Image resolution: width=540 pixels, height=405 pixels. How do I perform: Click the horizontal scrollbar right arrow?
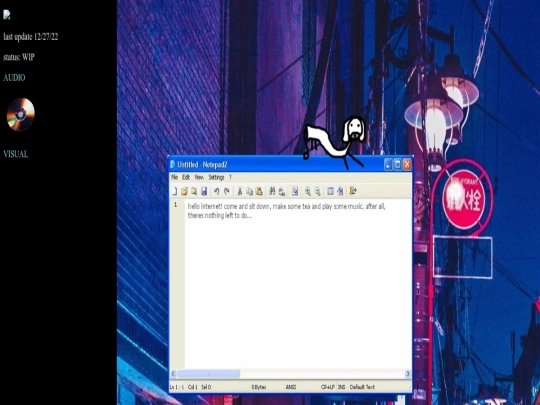click(x=408, y=374)
